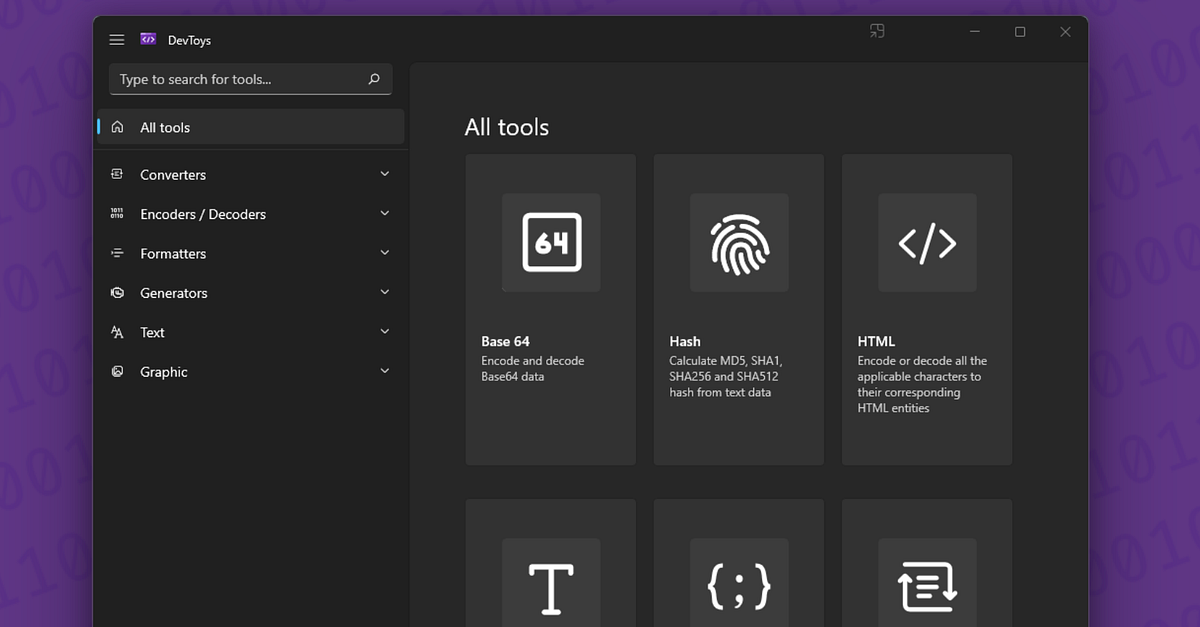Click the tools search box
Image resolution: width=1200 pixels, height=627 pixels.
pyautogui.click(x=230, y=78)
